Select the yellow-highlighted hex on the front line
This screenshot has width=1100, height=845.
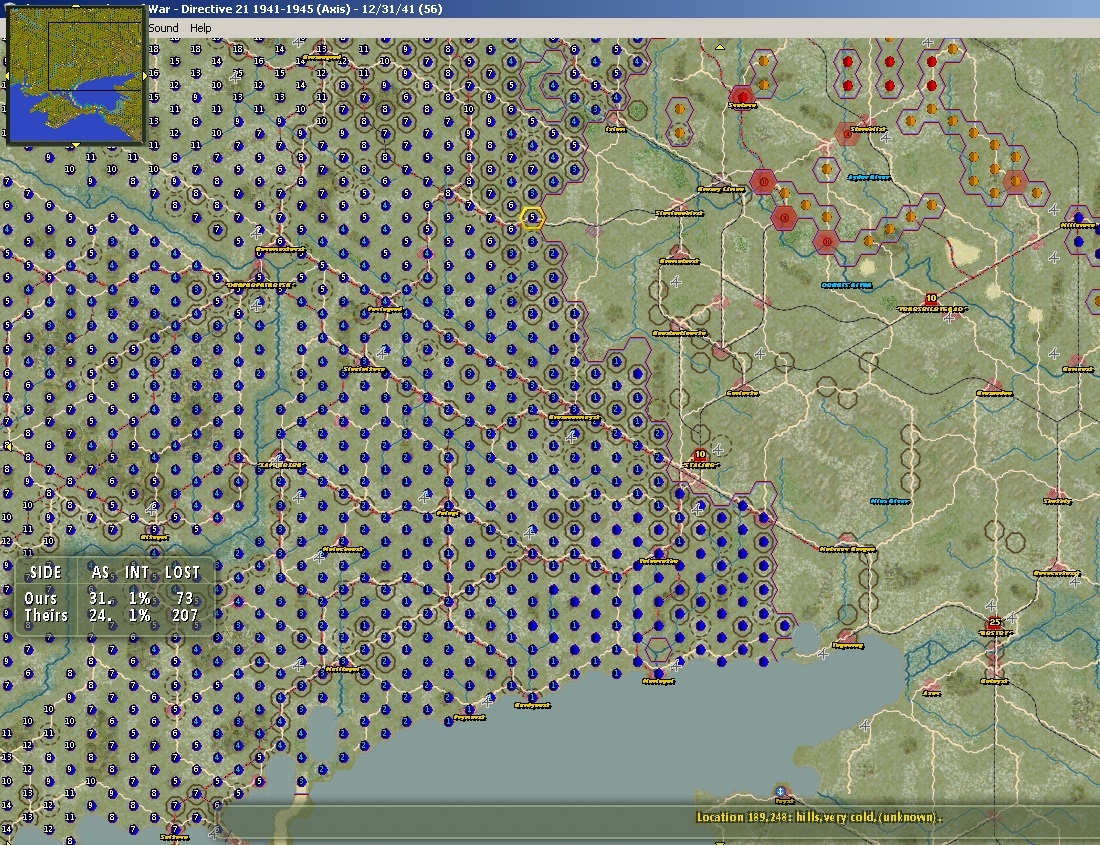click(x=532, y=218)
